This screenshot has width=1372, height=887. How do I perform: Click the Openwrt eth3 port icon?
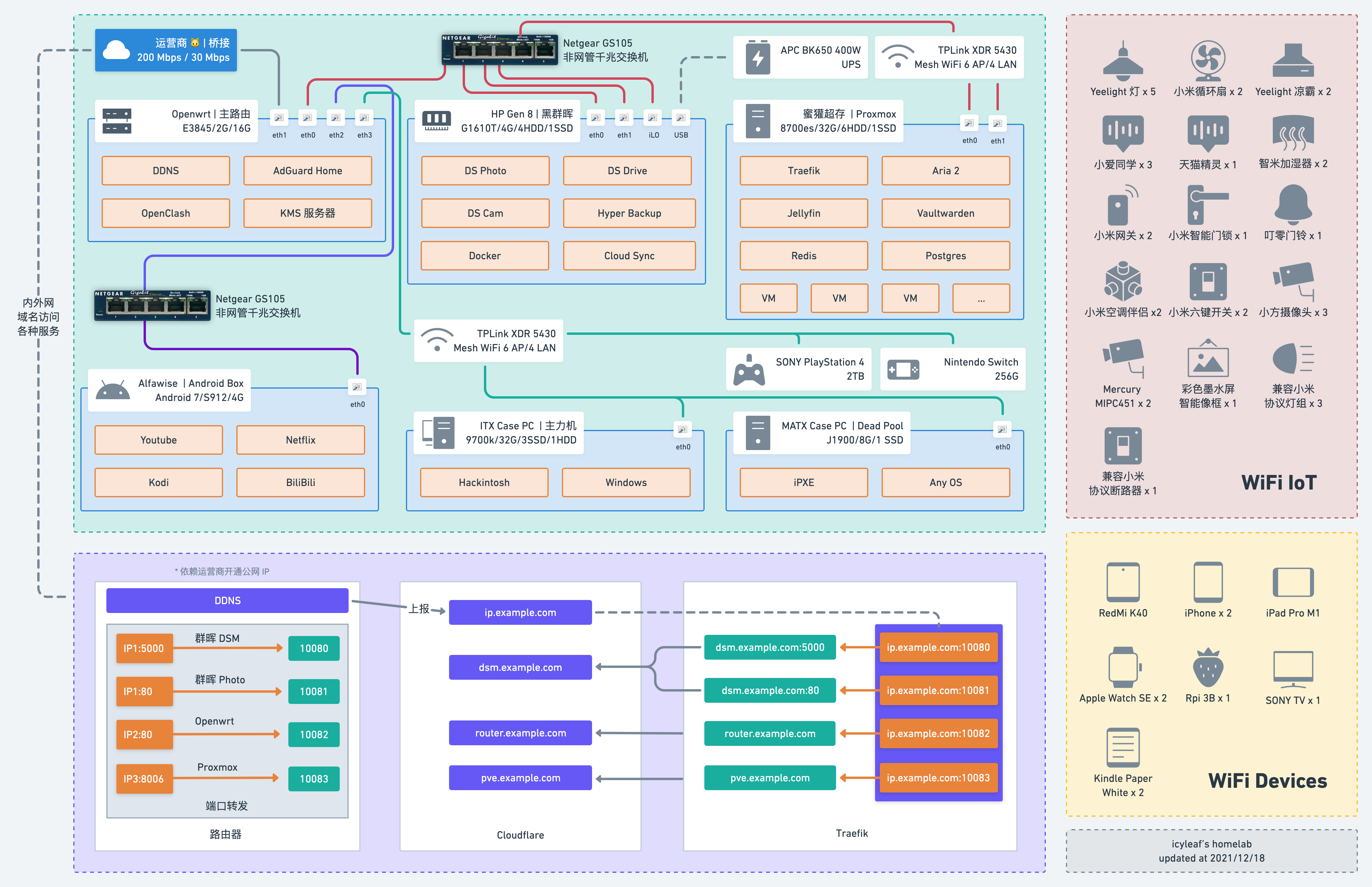click(364, 118)
